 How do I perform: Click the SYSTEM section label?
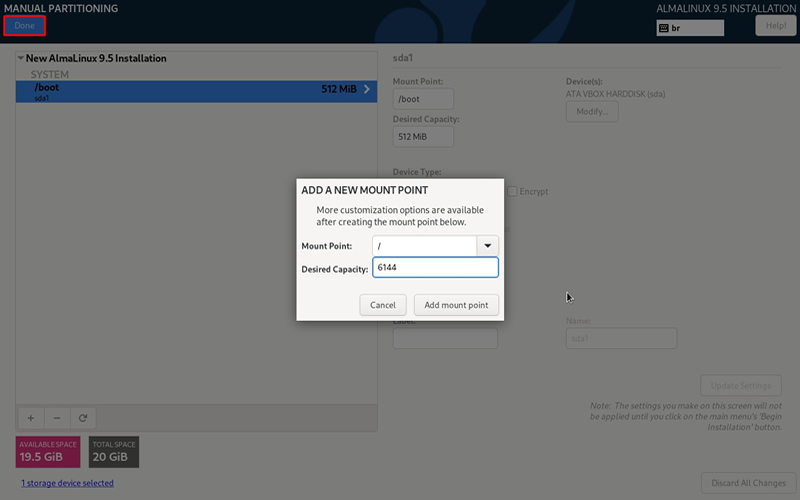49,74
